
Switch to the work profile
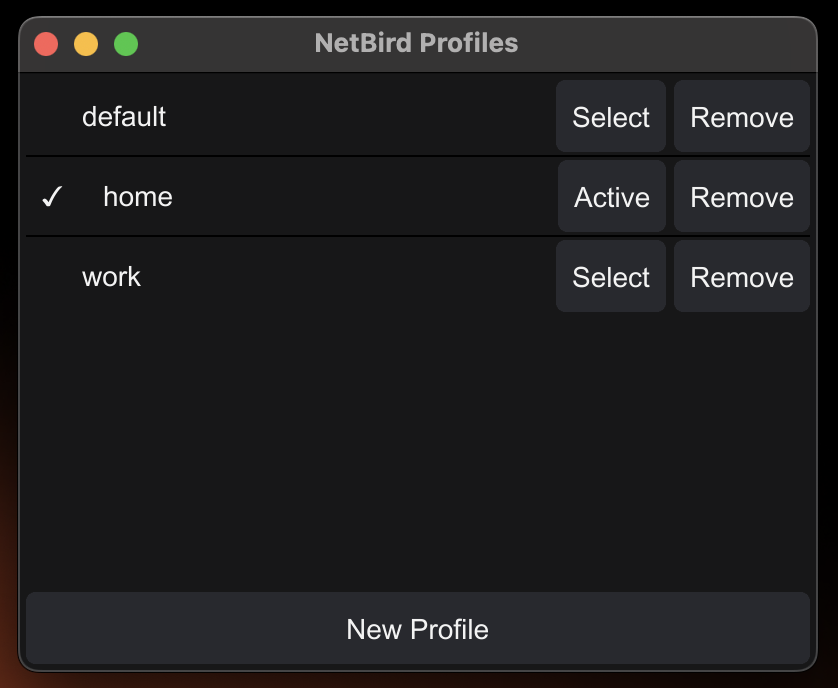[x=610, y=277]
